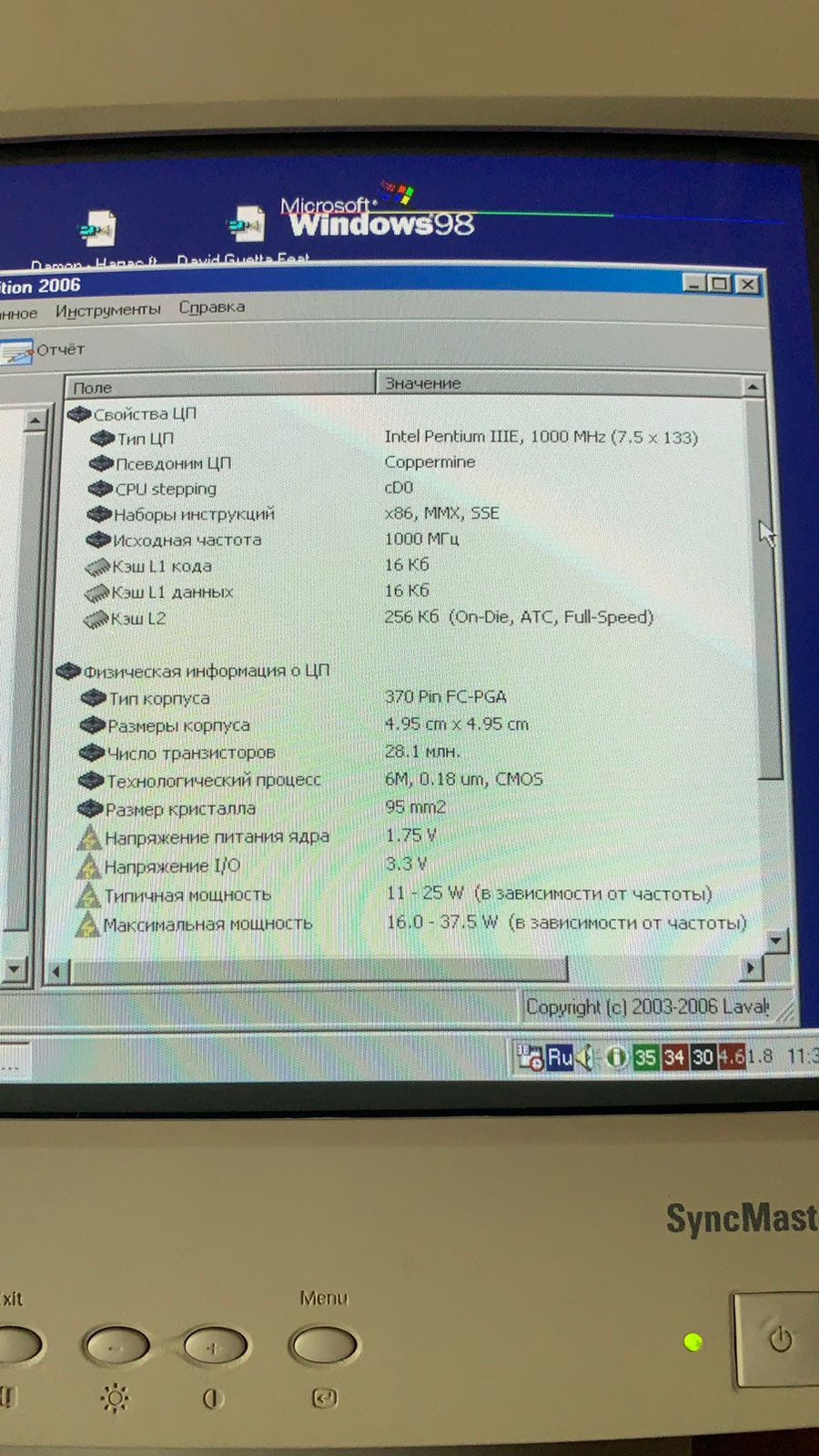Click the Максимальная мощность warning icon
The height and width of the screenshot is (1456, 819).
click(86, 924)
